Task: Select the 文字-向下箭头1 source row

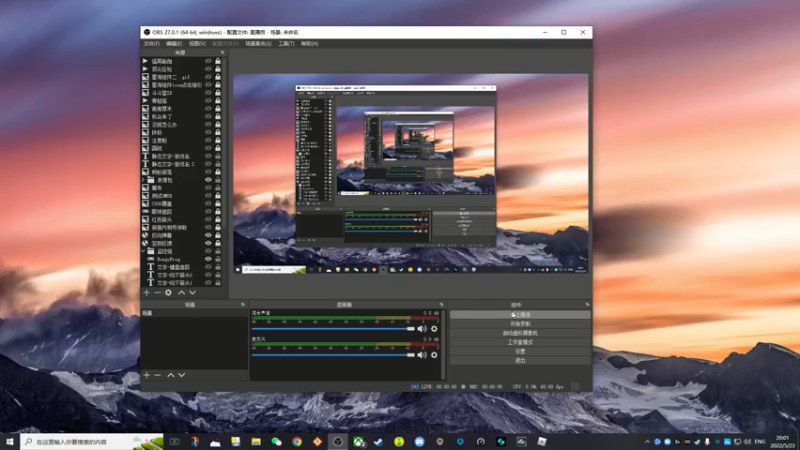Action: [182, 283]
